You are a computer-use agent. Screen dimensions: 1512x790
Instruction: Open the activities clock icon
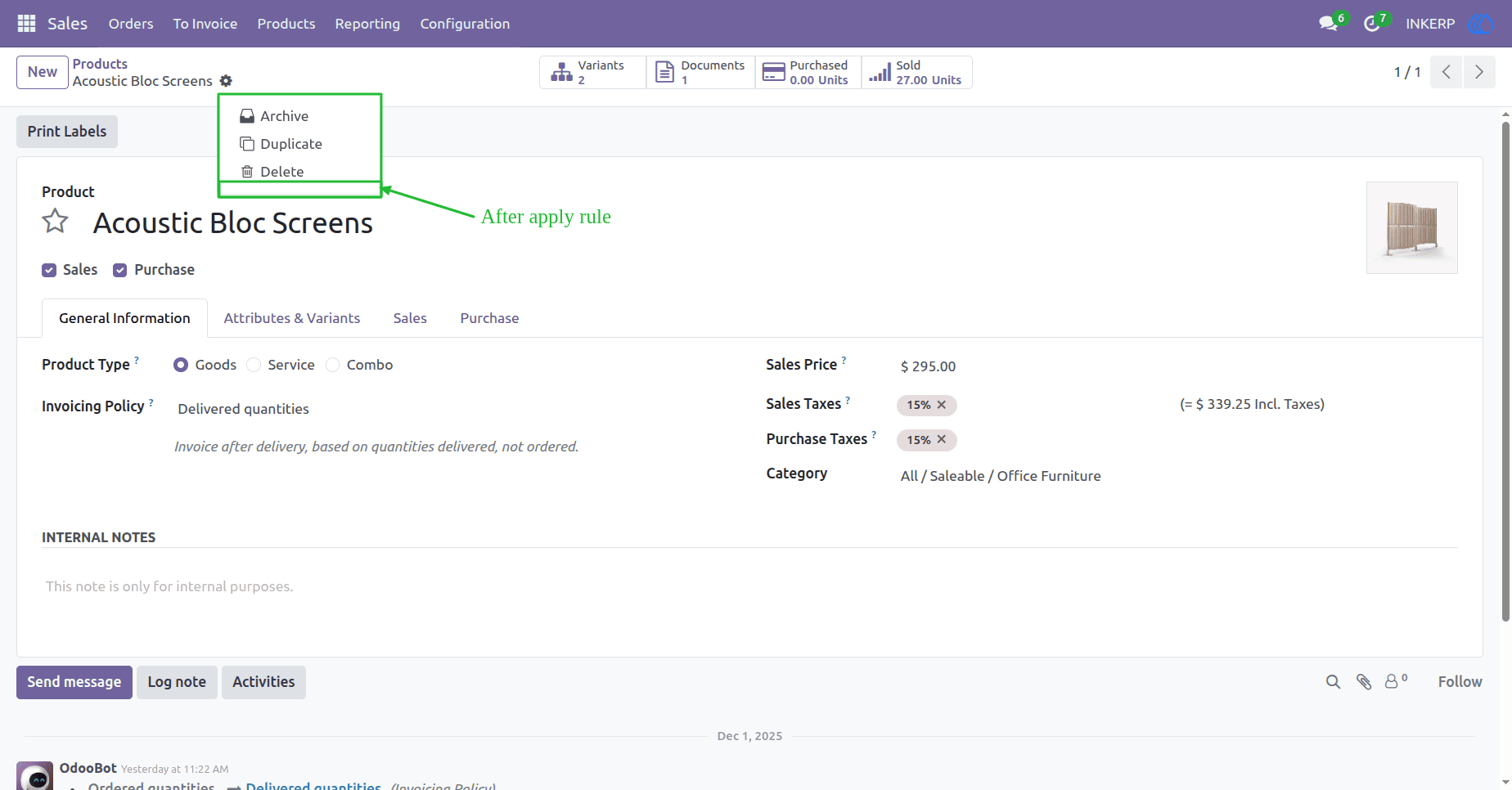(1372, 24)
